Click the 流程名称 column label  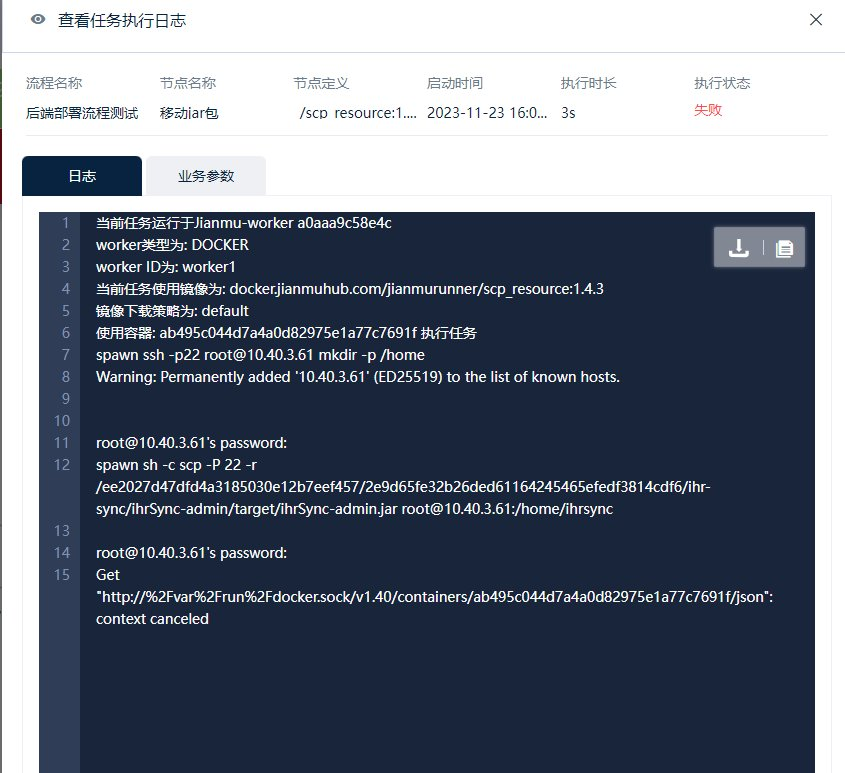[54, 83]
